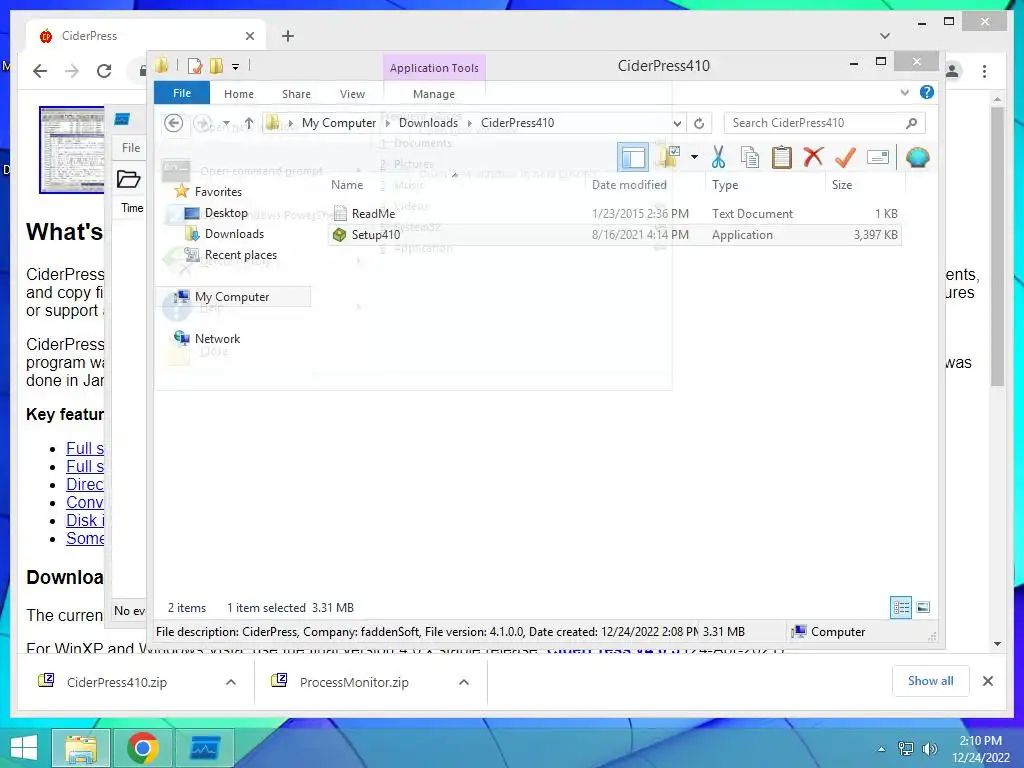1024x768 pixels.
Task: Click the Paste clipboard icon
Action: click(782, 157)
